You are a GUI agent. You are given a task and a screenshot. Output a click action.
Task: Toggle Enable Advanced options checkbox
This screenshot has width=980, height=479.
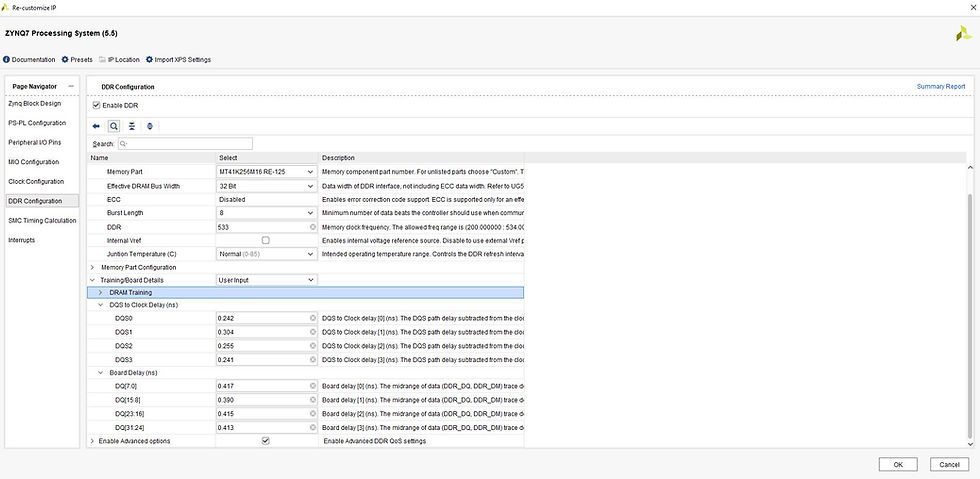click(x=266, y=441)
